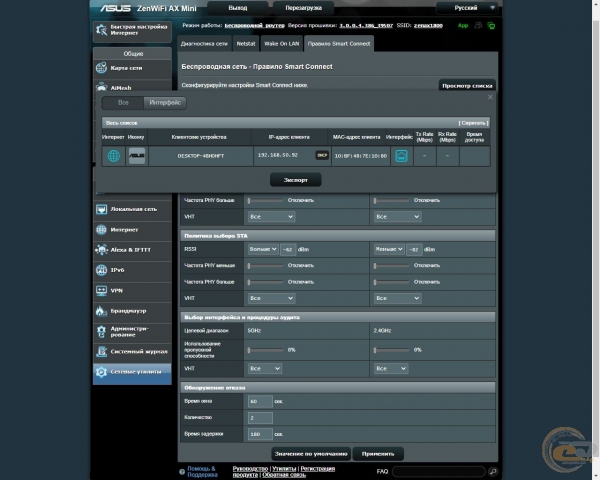
Task: Open RSSI Больше comparison dropdown
Action: coord(263,249)
